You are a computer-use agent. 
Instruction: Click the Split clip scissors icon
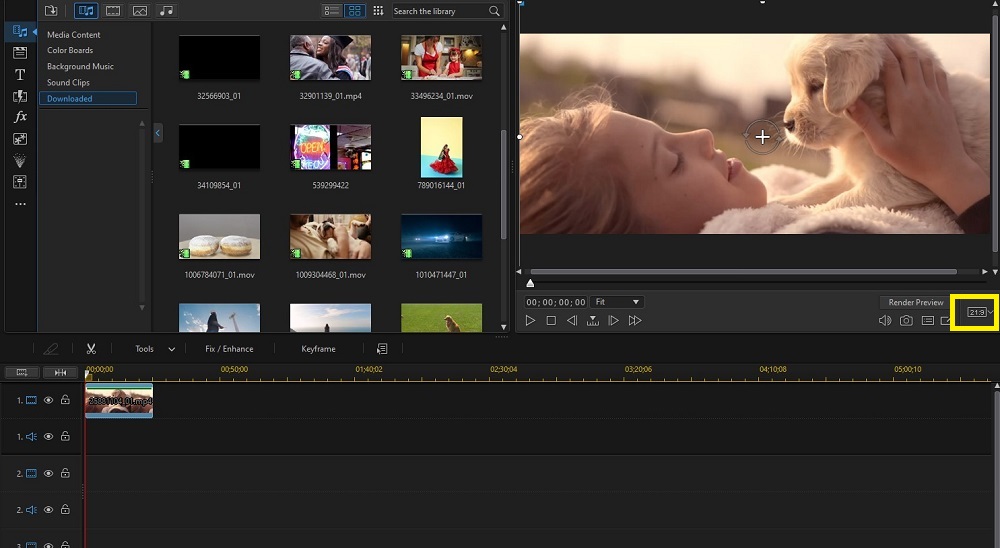point(91,349)
